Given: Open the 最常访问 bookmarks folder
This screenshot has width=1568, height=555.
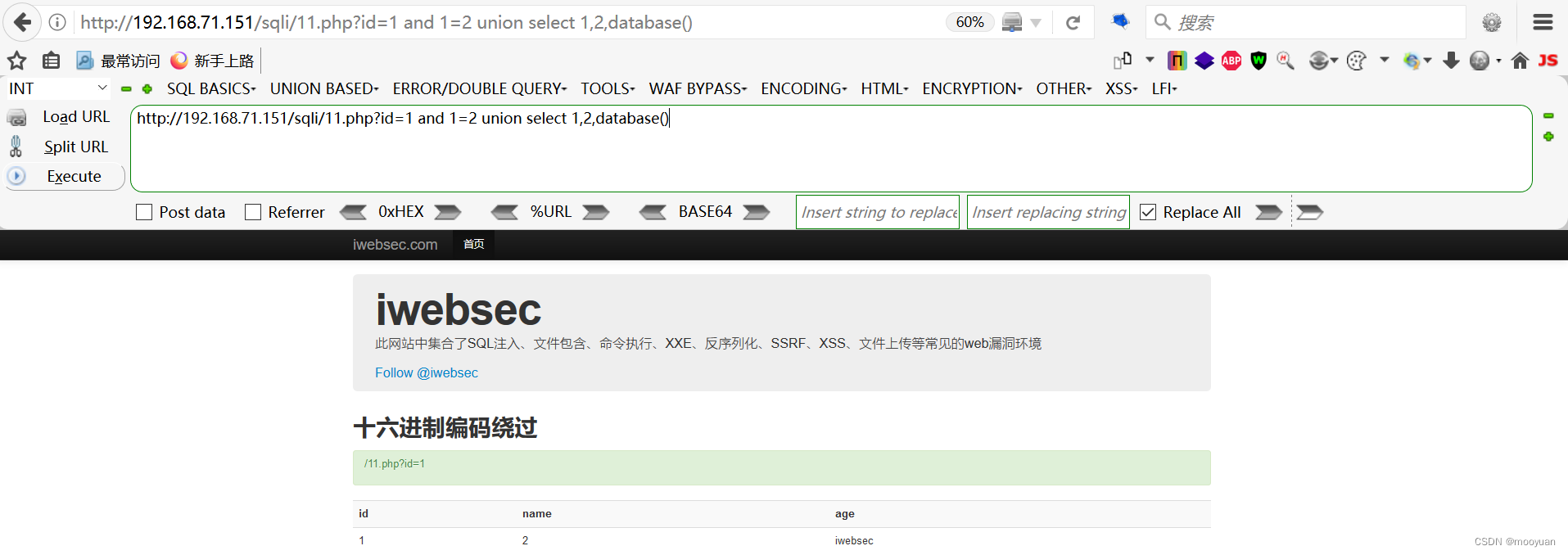Looking at the screenshot, I should [x=119, y=61].
